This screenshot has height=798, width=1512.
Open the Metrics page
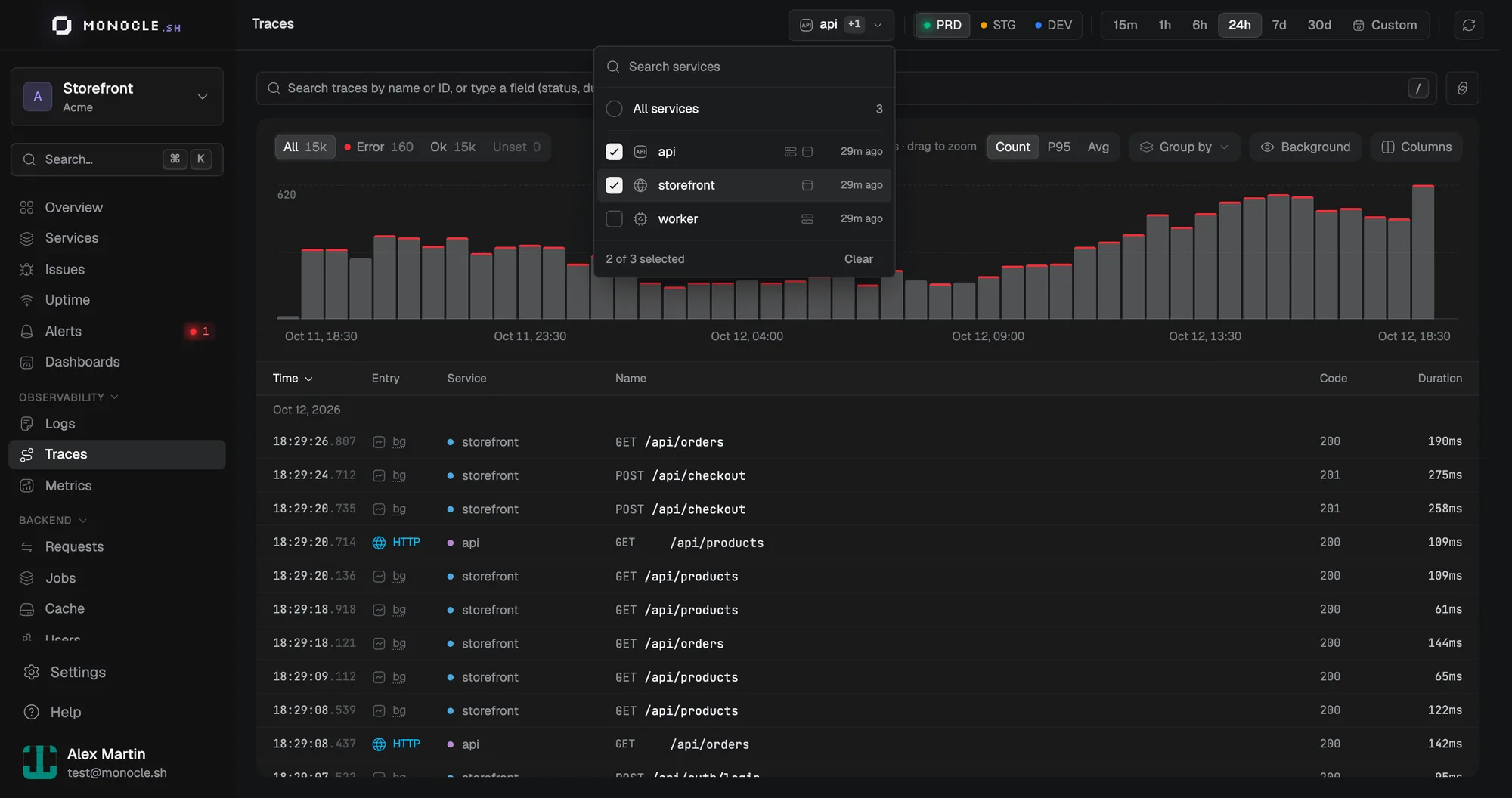pyautogui.click(x=117, y=486)
